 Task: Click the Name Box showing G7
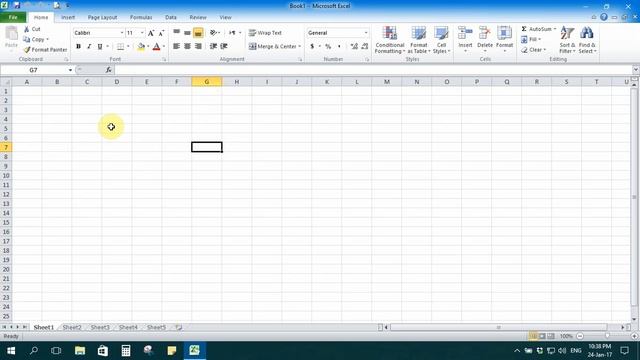pos(33,70)
